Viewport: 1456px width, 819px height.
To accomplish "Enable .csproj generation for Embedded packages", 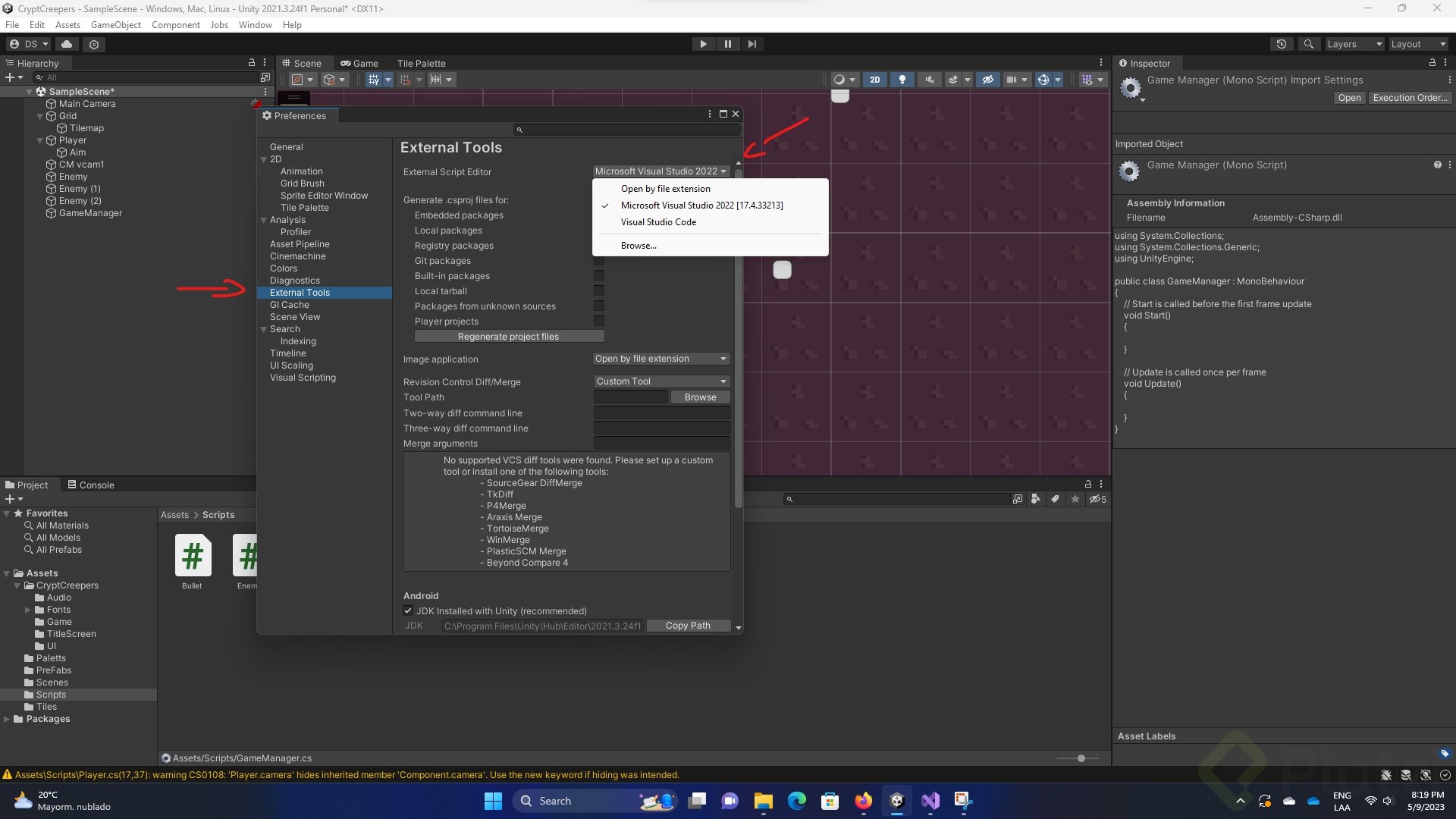I will click(599, 215).
